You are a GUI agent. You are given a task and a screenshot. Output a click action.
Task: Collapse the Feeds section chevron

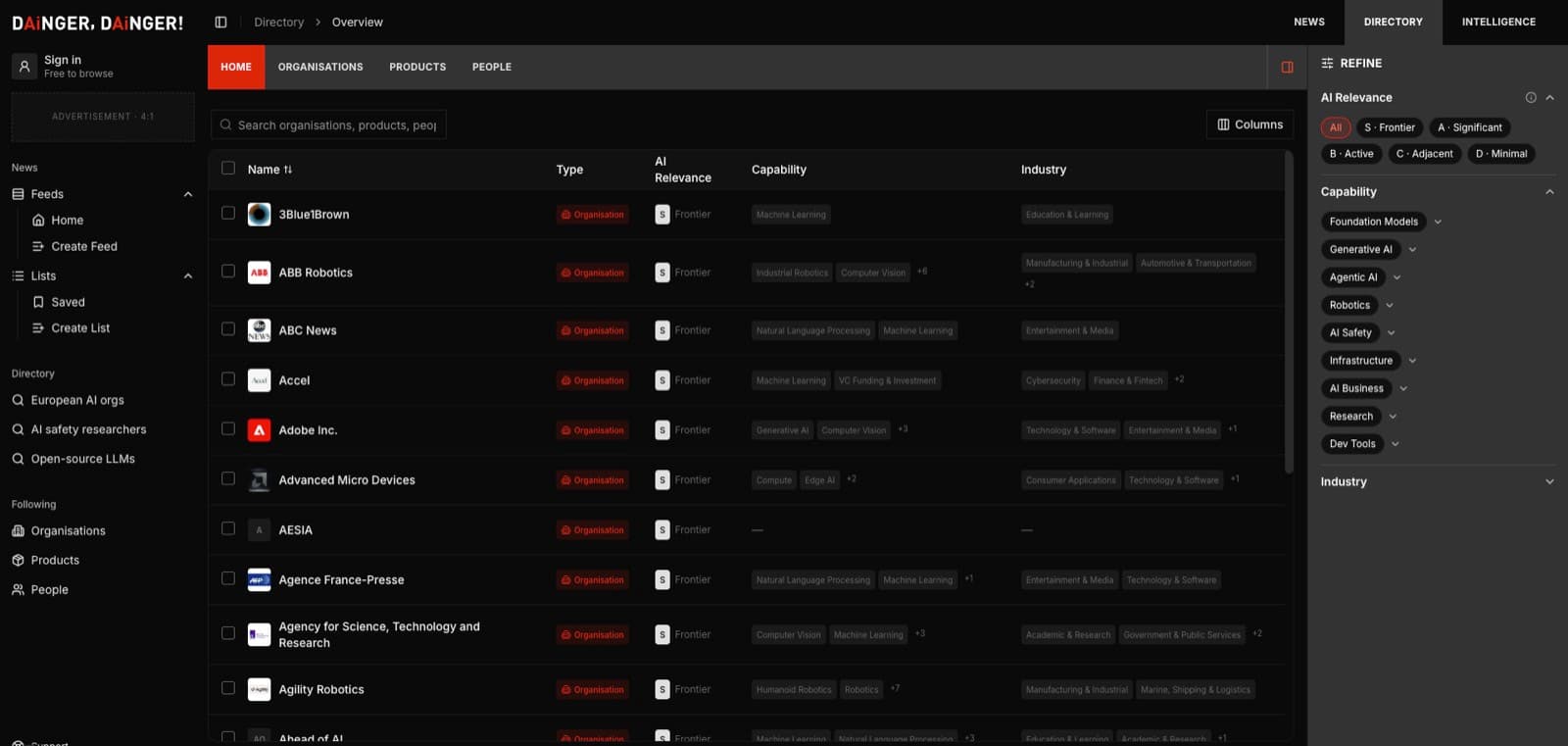pyautogui.click(x=188, y=194)
